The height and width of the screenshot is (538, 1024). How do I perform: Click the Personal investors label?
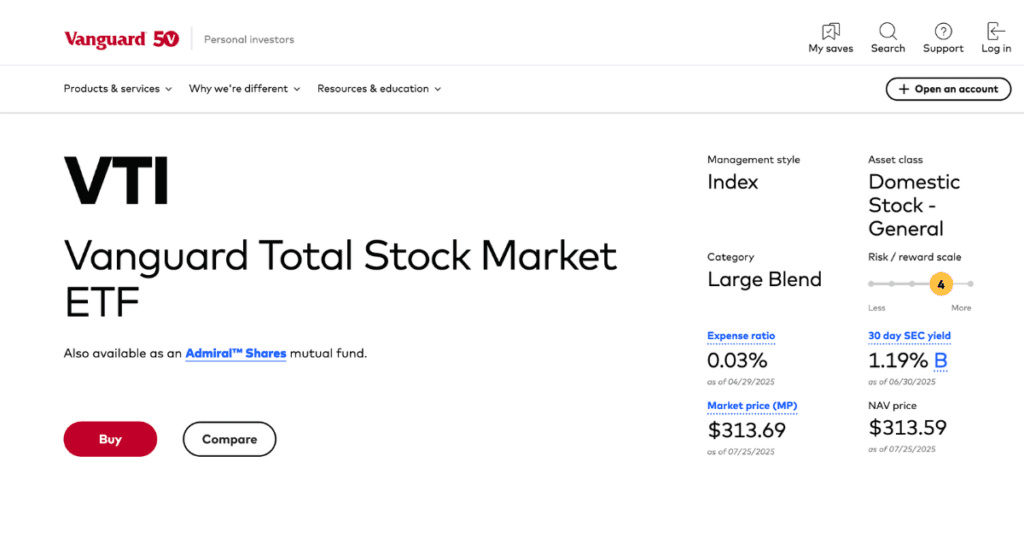[249, 39]
